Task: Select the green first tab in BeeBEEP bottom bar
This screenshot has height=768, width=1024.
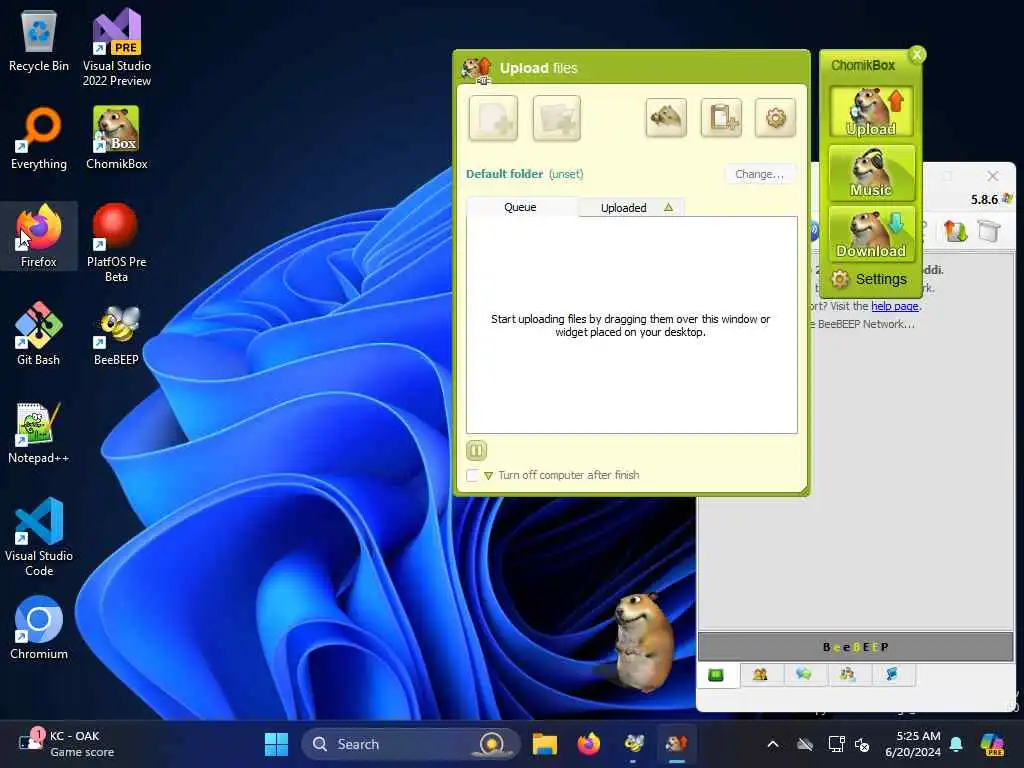Action: point(716,675)
